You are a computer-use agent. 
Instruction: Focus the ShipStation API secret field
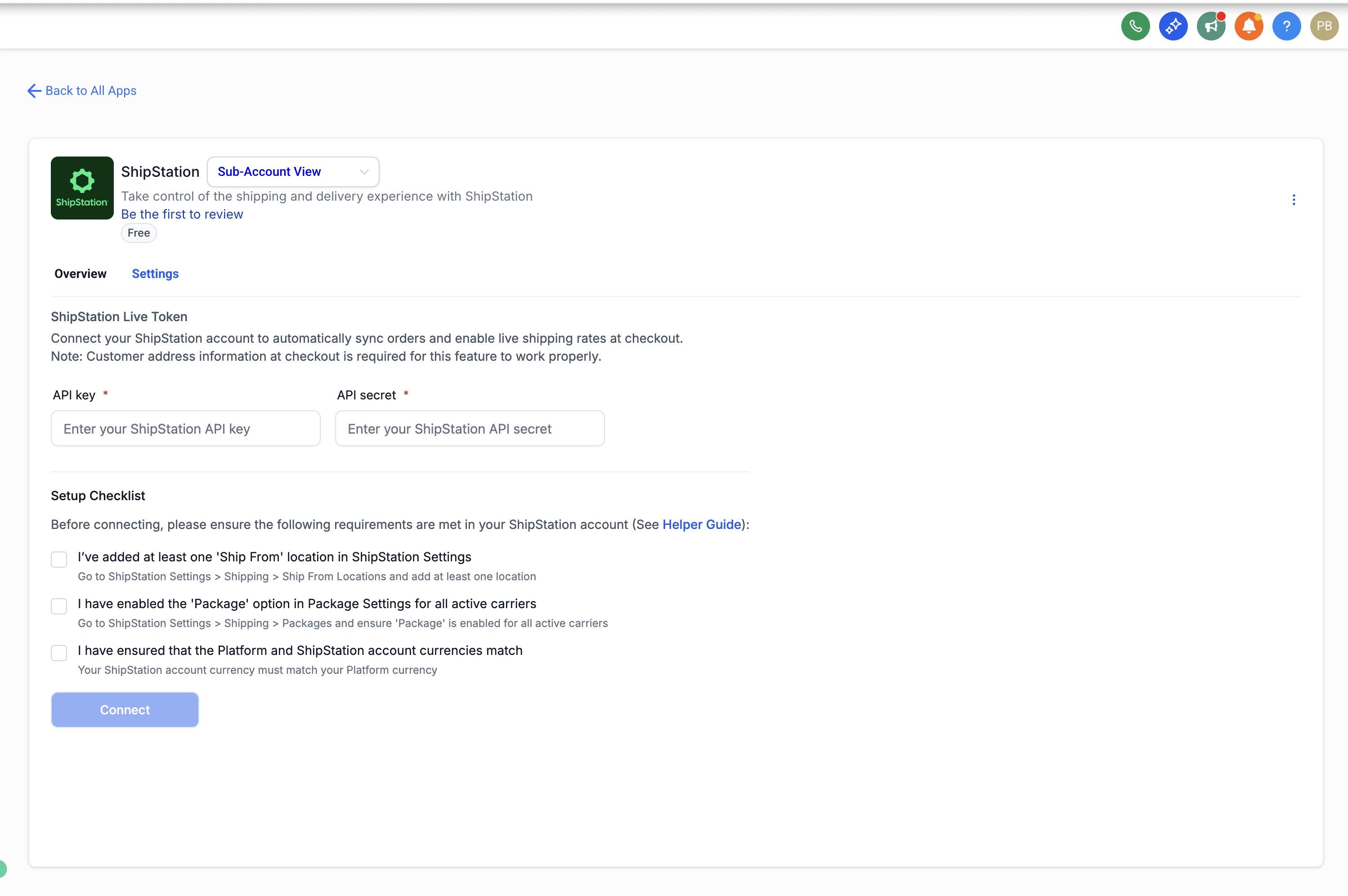coord(470,429)
